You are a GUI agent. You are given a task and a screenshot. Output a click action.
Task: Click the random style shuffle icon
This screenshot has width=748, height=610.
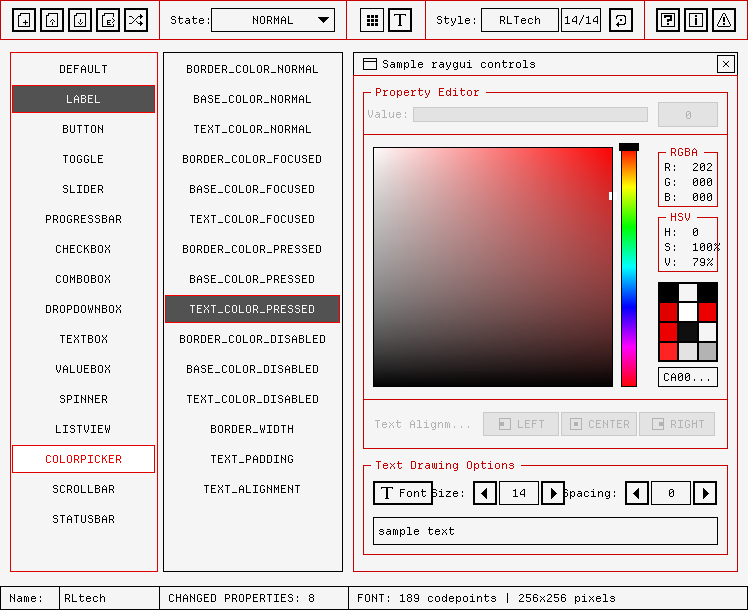136,20
